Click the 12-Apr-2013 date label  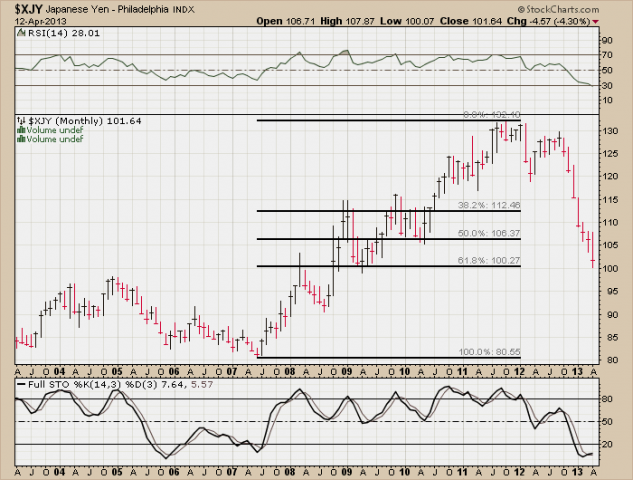(41, 21)
